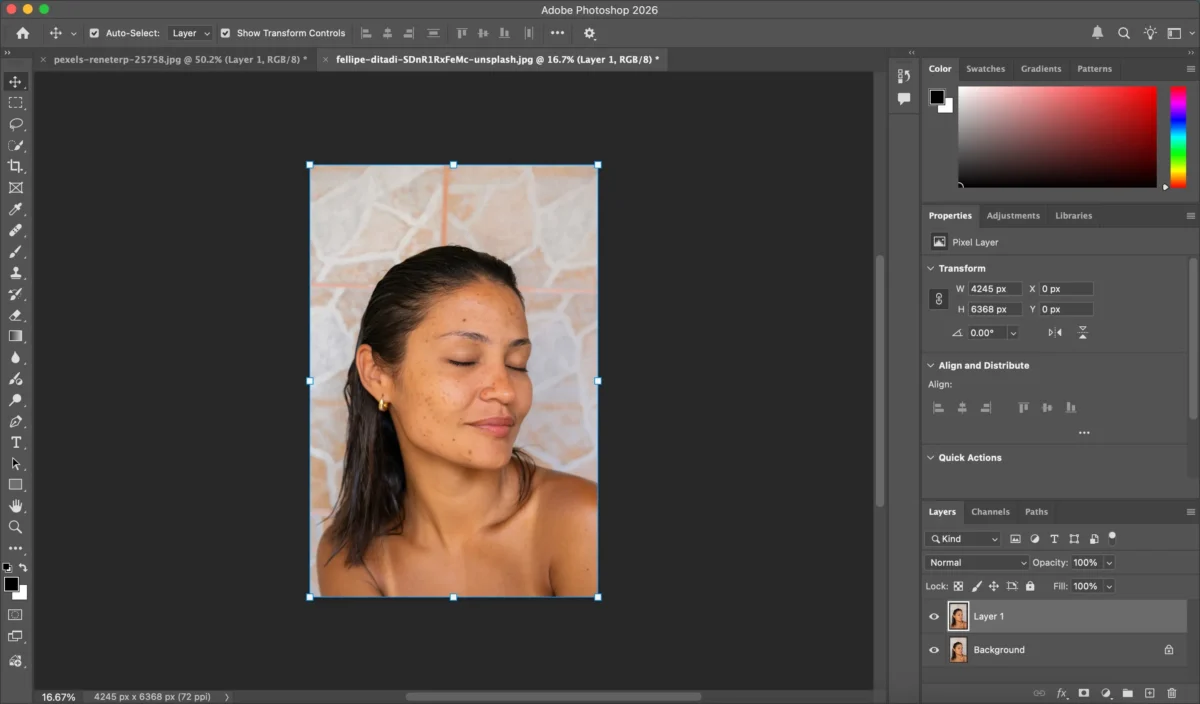
Task: Select the Lasso tool
Action: tap(15, 124)
